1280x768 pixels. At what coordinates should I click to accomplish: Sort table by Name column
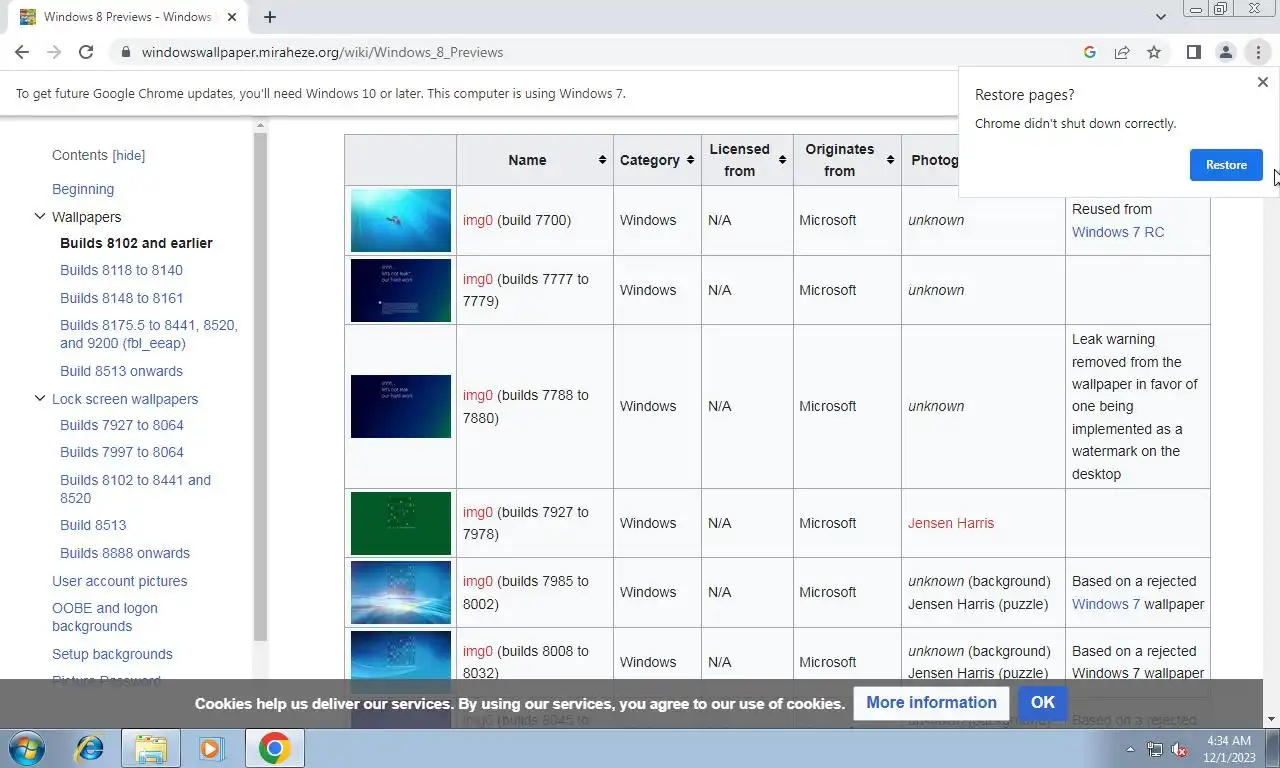point(602,160)
